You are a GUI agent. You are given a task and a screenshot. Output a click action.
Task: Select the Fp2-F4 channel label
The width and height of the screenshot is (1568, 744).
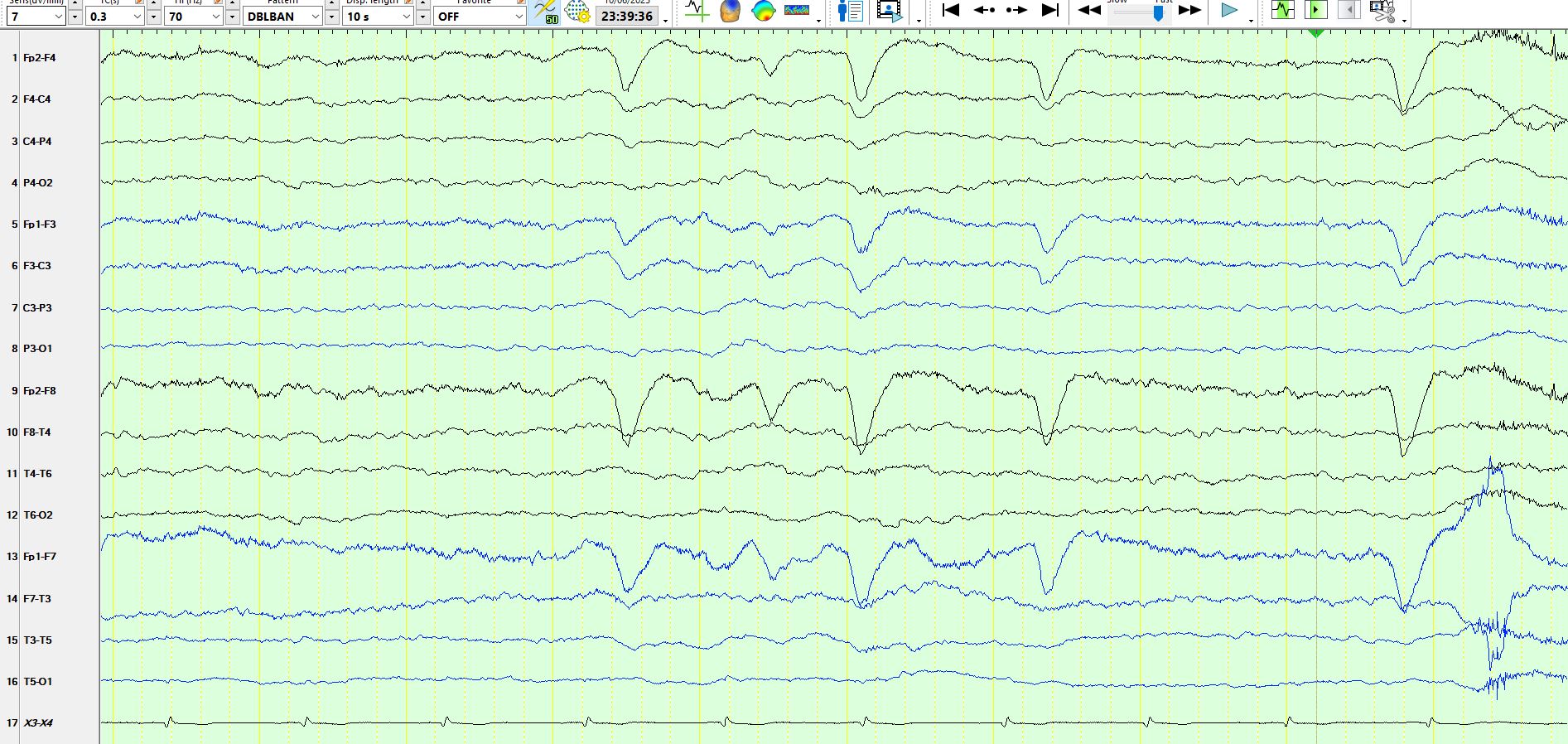39,58
